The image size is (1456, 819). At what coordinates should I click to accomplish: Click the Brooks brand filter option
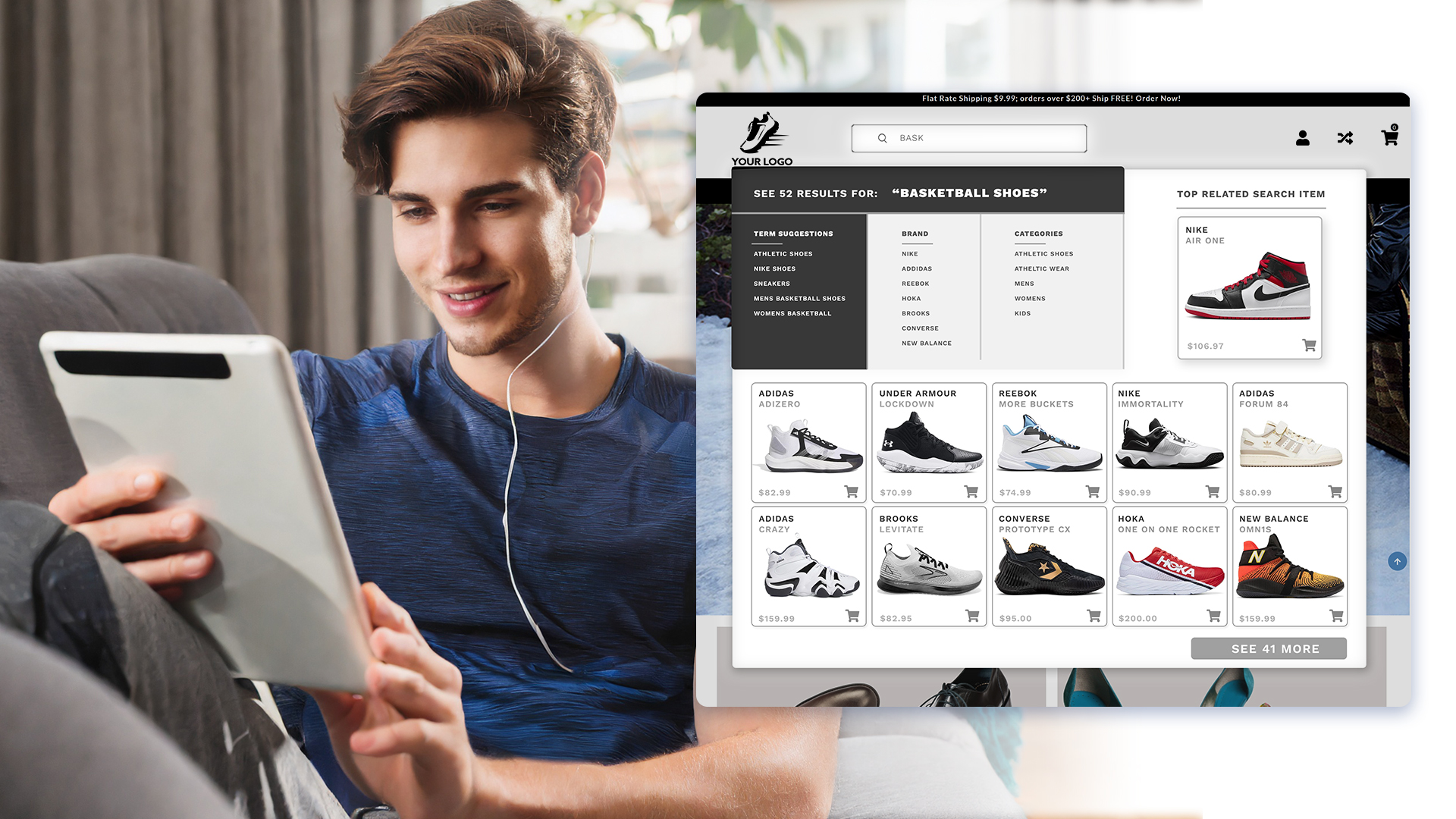coord(915,313)
